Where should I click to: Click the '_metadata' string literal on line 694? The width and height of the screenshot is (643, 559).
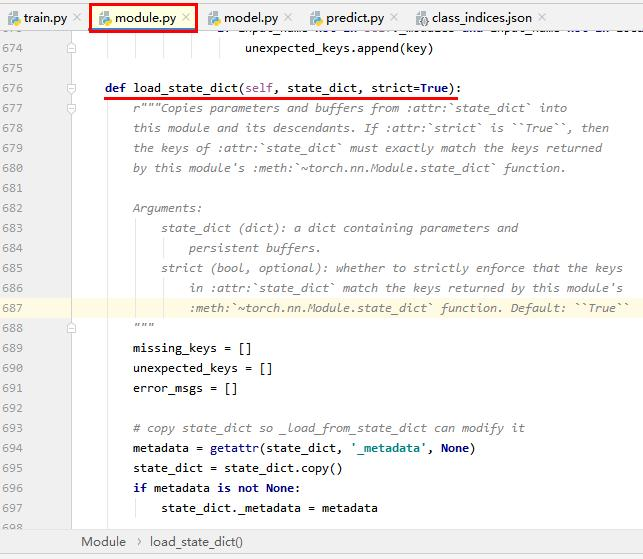[x=388, y=448]
